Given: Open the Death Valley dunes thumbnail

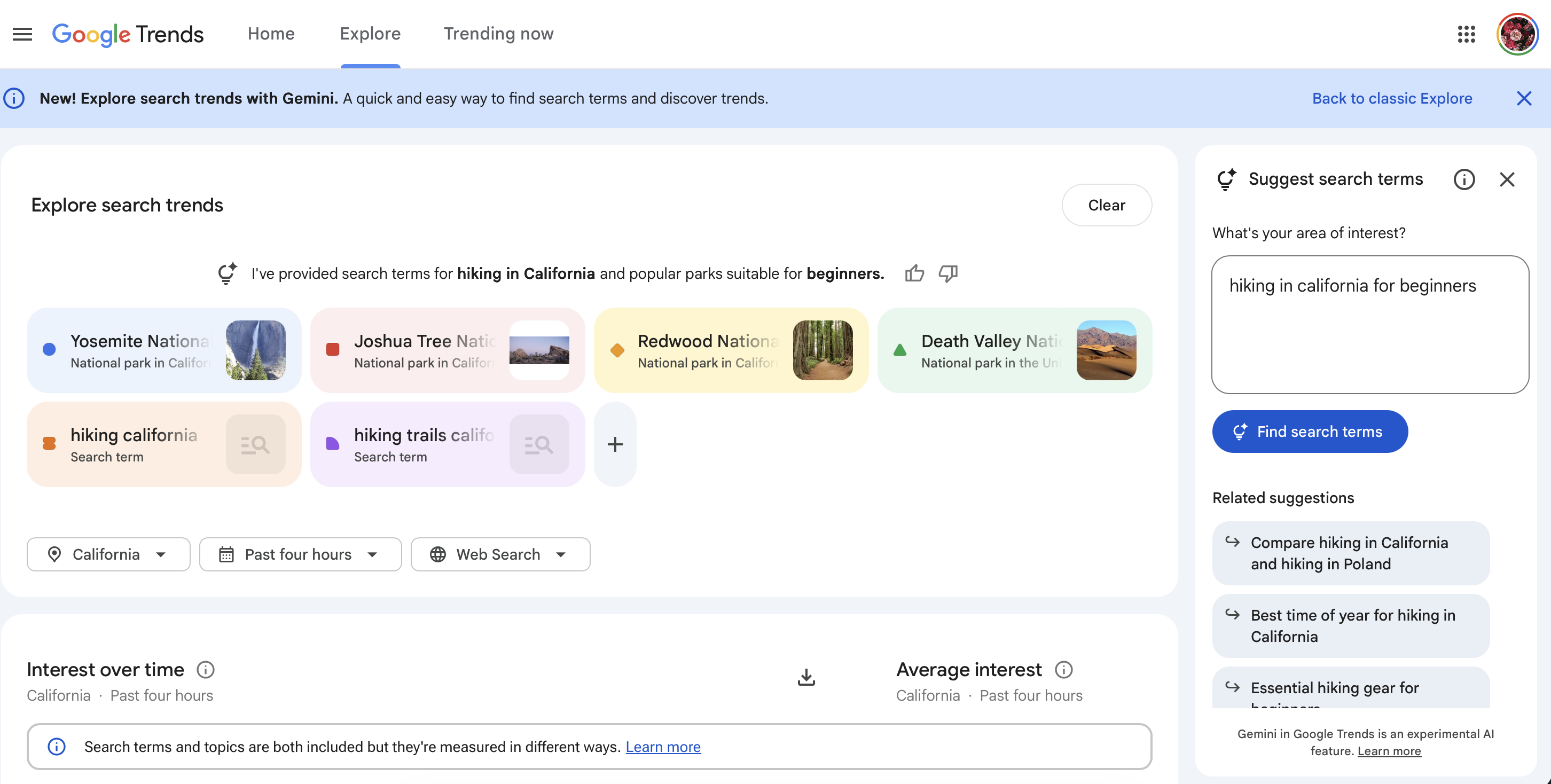Looking at the screenshot, I should point(1106,350).
